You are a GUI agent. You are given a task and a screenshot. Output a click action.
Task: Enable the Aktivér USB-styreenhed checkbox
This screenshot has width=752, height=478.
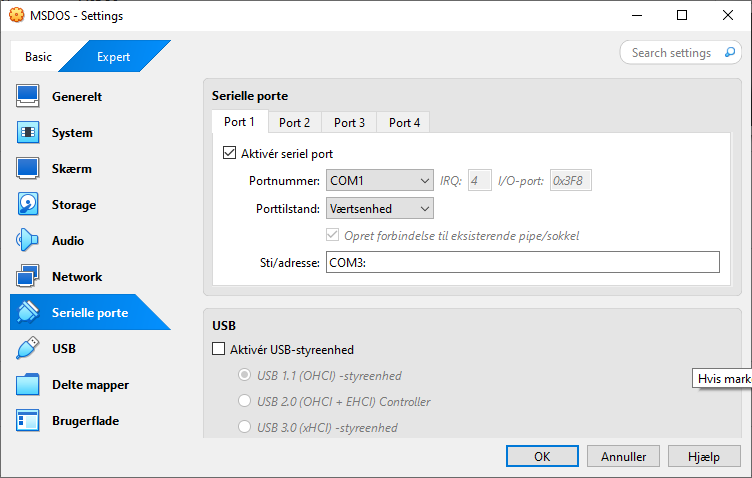[220, 350]
